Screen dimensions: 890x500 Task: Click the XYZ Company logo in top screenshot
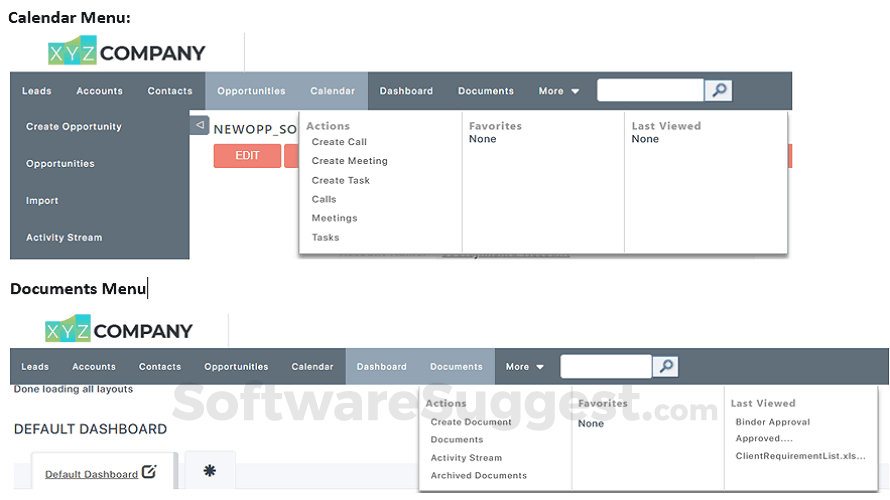click(127, 52)
